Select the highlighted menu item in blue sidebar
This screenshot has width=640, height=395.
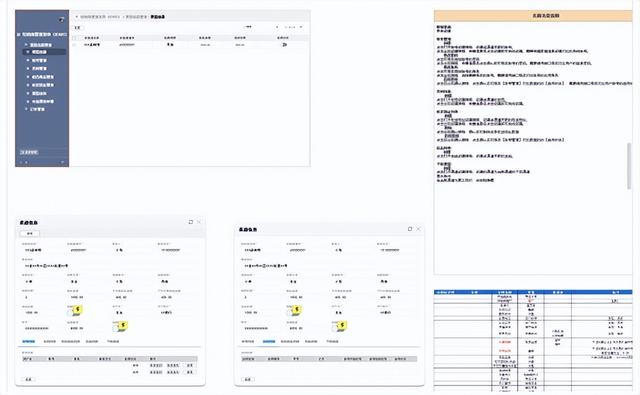[x=44, y=52]
